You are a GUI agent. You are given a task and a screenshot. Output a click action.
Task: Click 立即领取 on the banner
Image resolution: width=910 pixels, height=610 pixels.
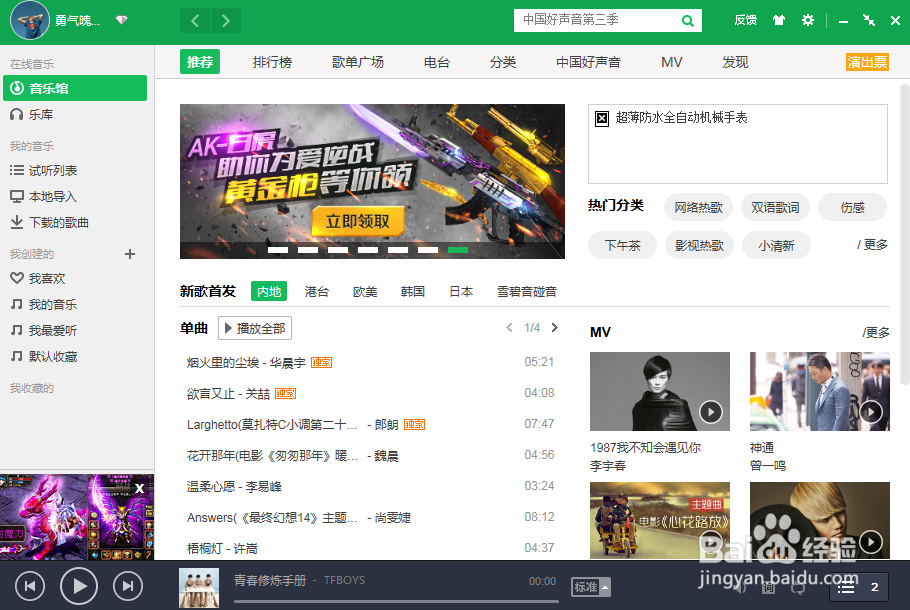tap(358, 221)
